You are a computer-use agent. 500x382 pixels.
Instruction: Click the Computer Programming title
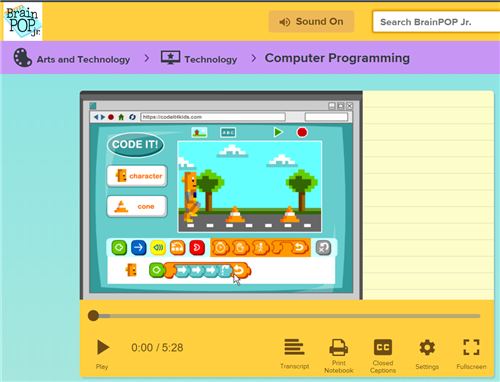(x=337, y=58)
